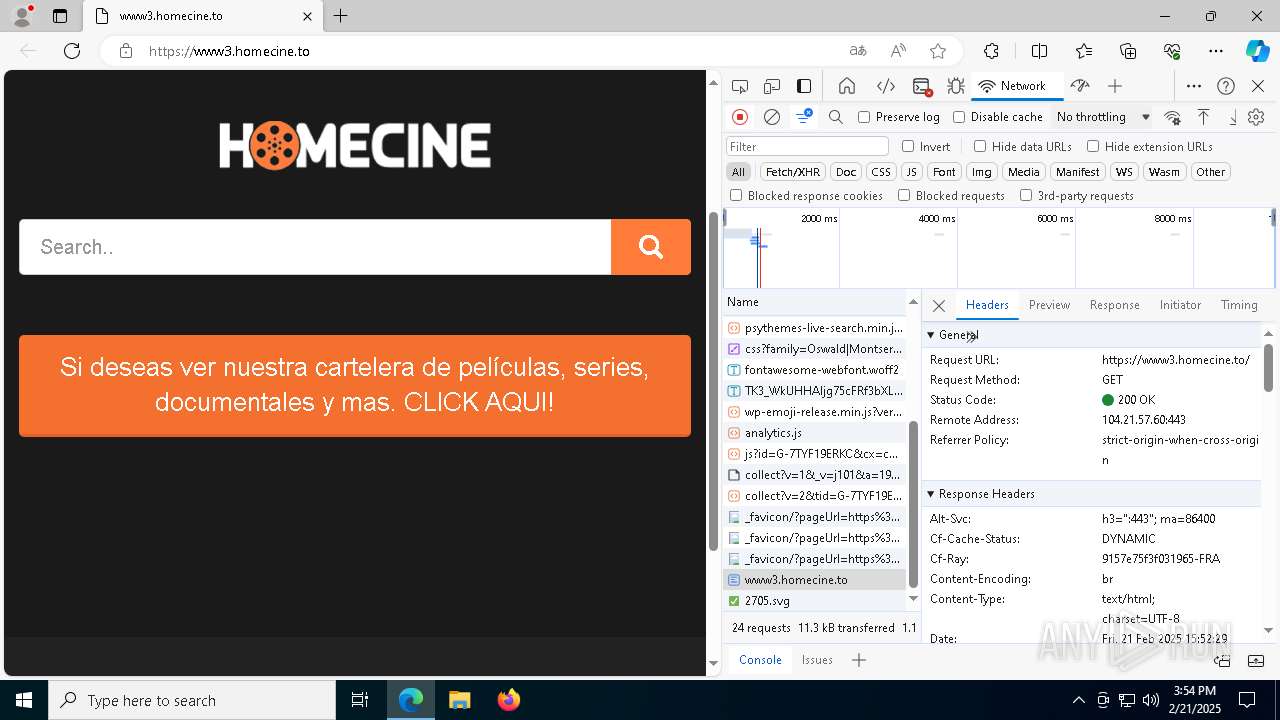Open DevTools customize three-dot menu

(x=1194, y=86)
